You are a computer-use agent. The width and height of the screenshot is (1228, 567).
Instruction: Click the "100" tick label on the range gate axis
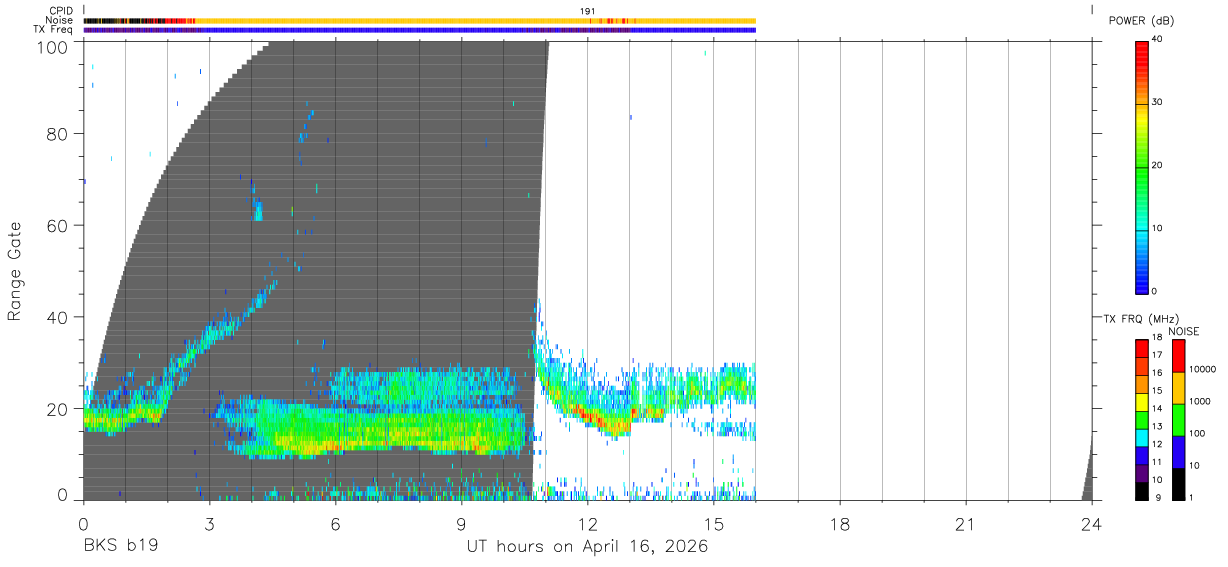pyautogui.click(x=53, y=46)
